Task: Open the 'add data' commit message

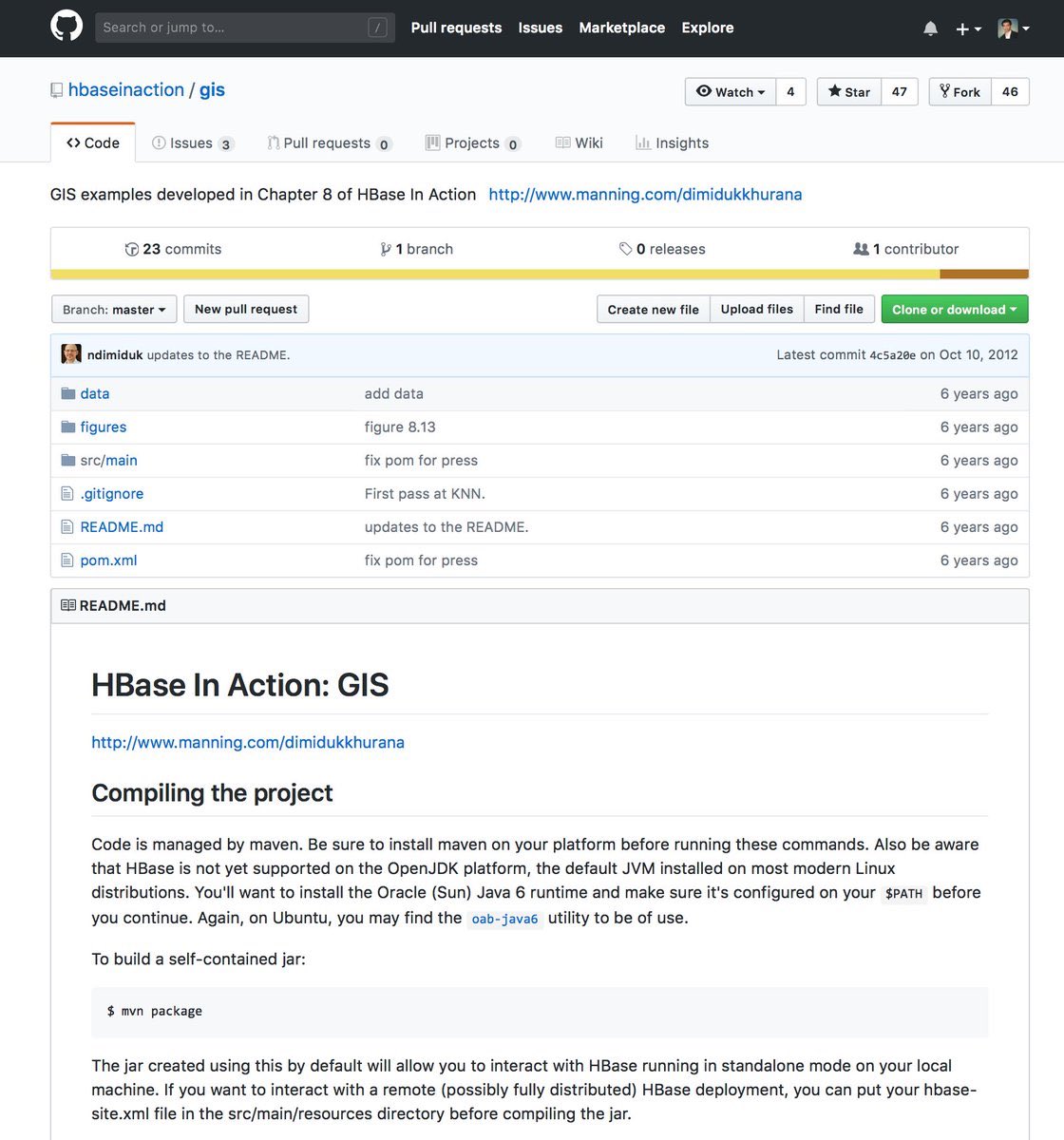Action: tap(394, 393)
